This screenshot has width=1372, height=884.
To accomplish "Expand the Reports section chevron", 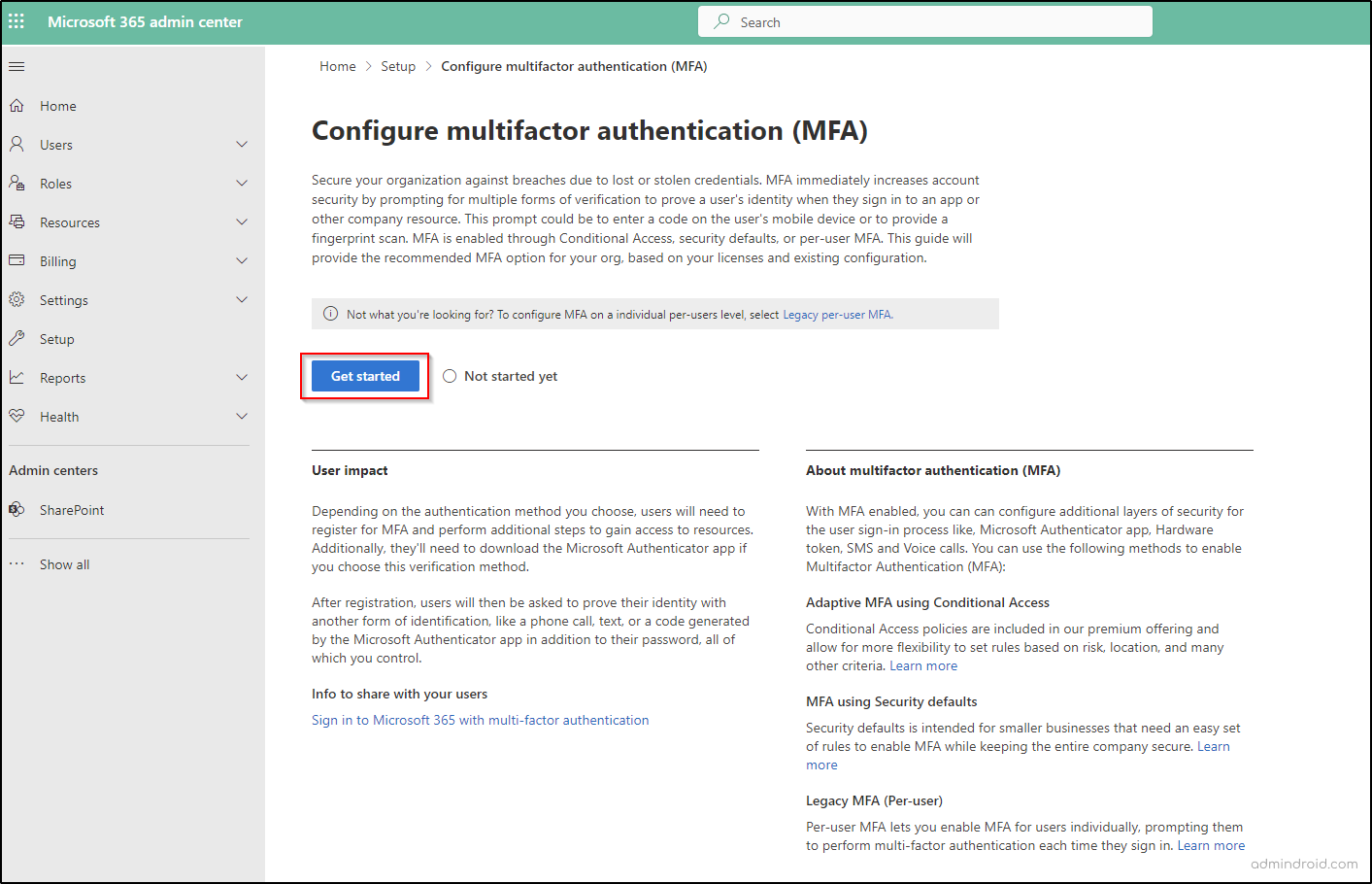I will tap(242, 377).
